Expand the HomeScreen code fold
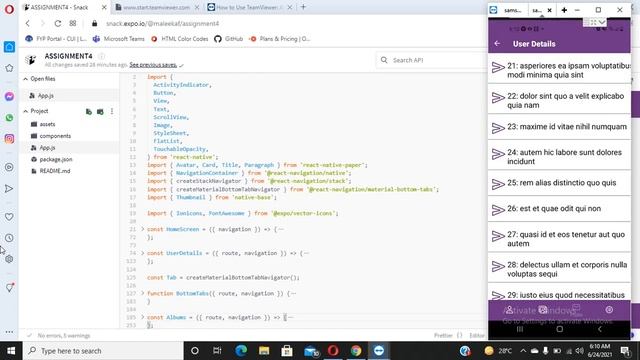640x360 pixels. click(x=142, y=229)
